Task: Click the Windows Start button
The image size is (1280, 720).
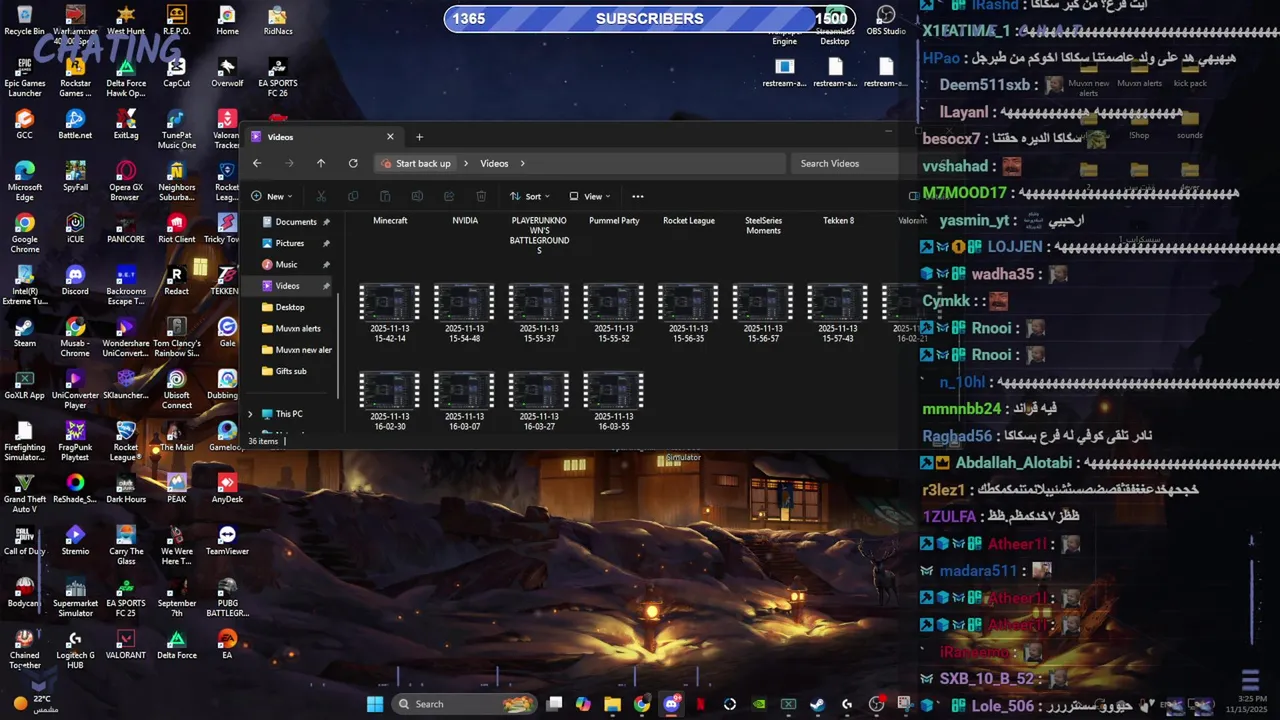Action: pos(375,704)
